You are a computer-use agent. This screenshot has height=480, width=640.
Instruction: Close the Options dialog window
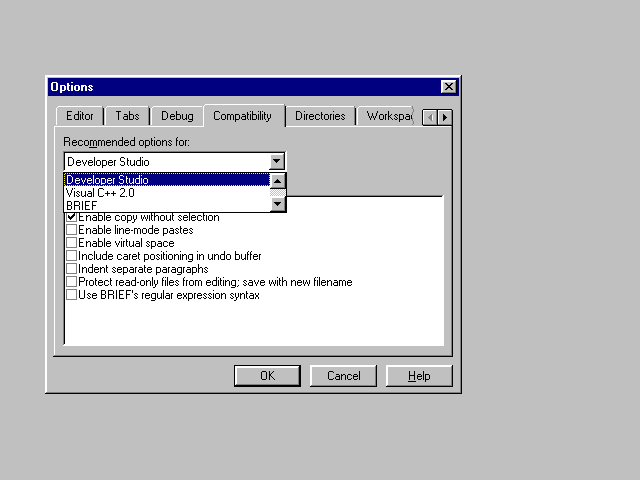pyautogui.click(x=448, y=87)
